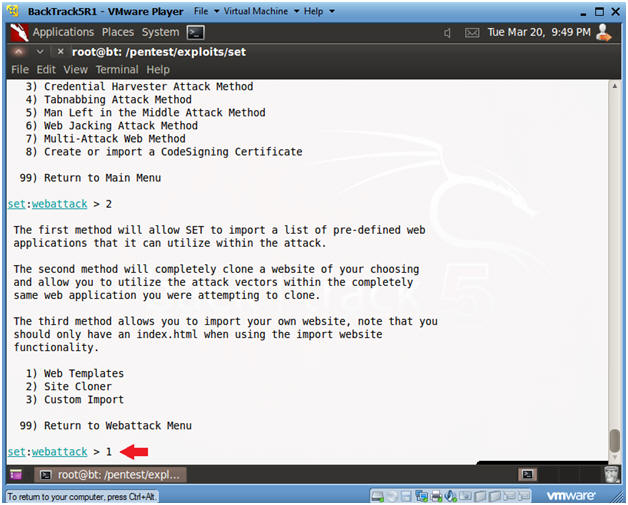Viewport: 628px width, 505px height.
Task: Click the lower 'webattack' prompt link
Action: coord(60,452)
